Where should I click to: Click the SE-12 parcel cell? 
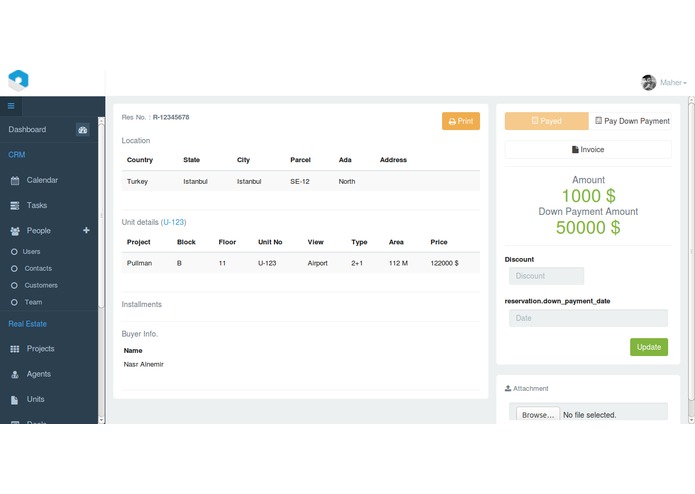[x=300, y=182]
